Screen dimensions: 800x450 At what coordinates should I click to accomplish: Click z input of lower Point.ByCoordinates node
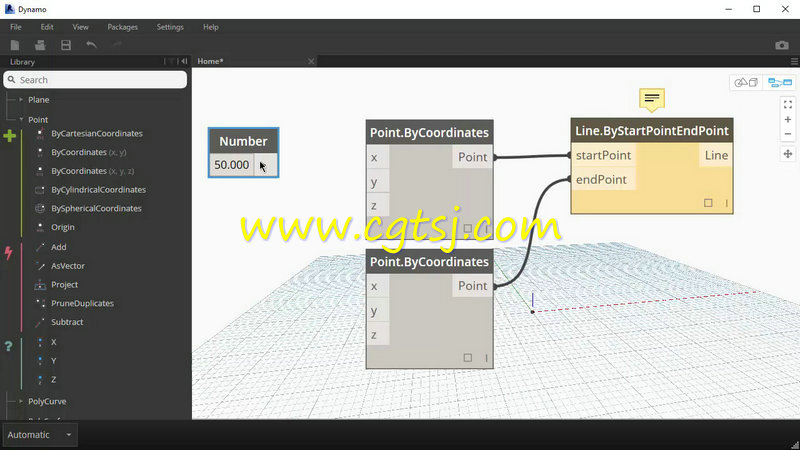[x=378, y=335]
